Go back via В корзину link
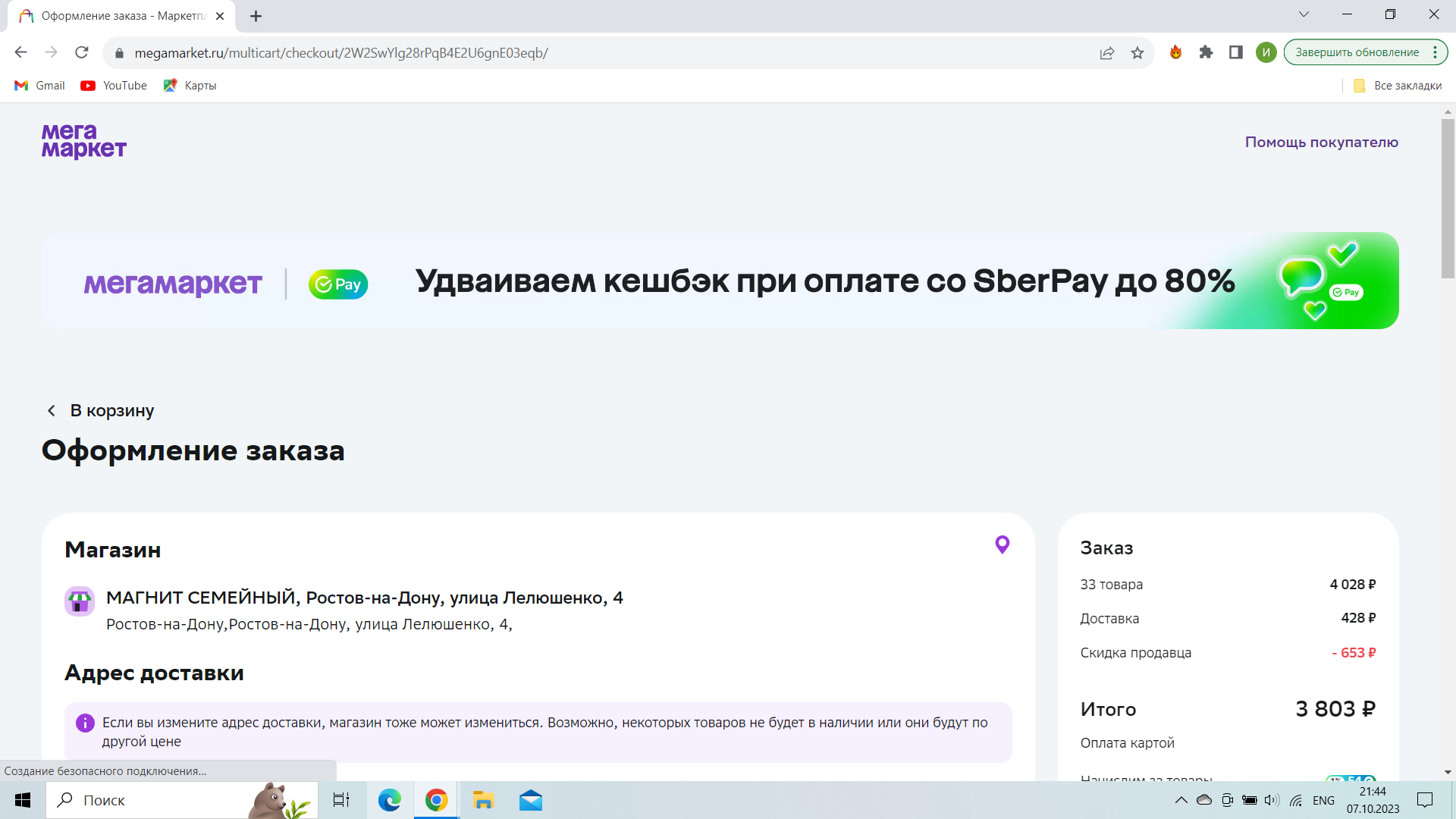Screen dimensions: 1456x819 (x=101, y=410)
